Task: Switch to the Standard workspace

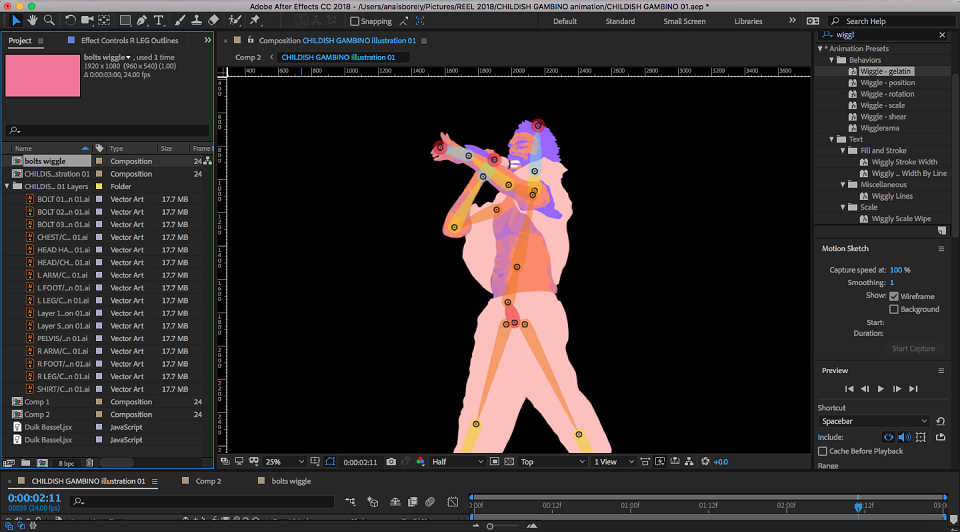Action: (620, 21)
